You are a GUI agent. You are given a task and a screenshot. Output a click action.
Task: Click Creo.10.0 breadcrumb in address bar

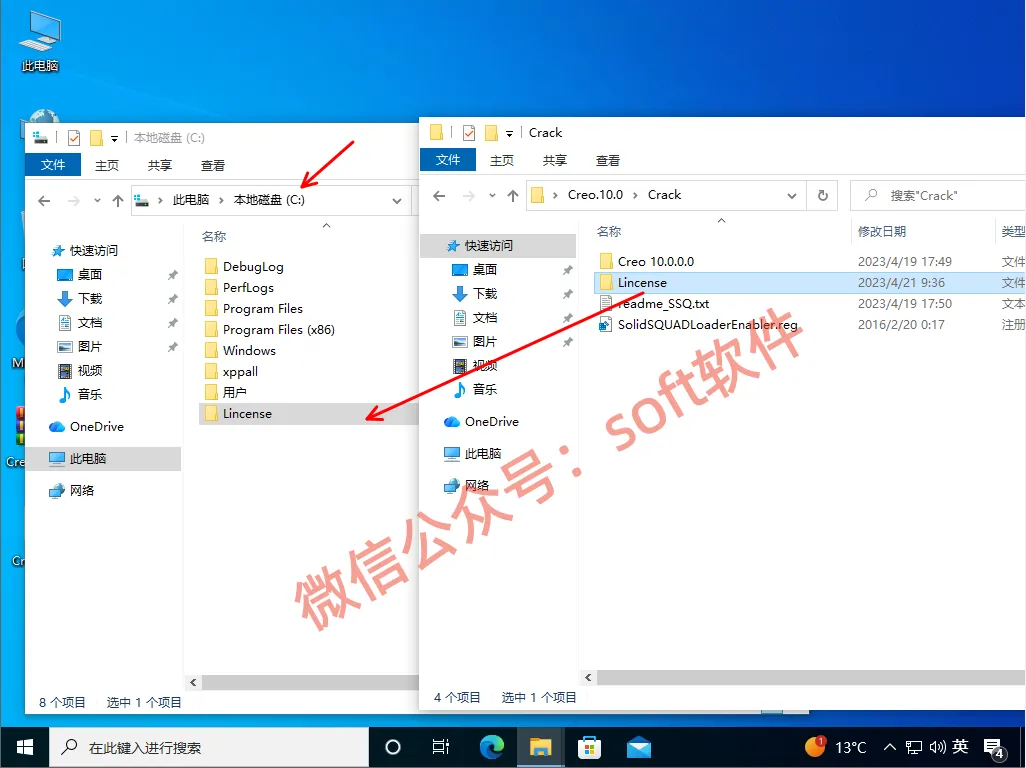595,195
